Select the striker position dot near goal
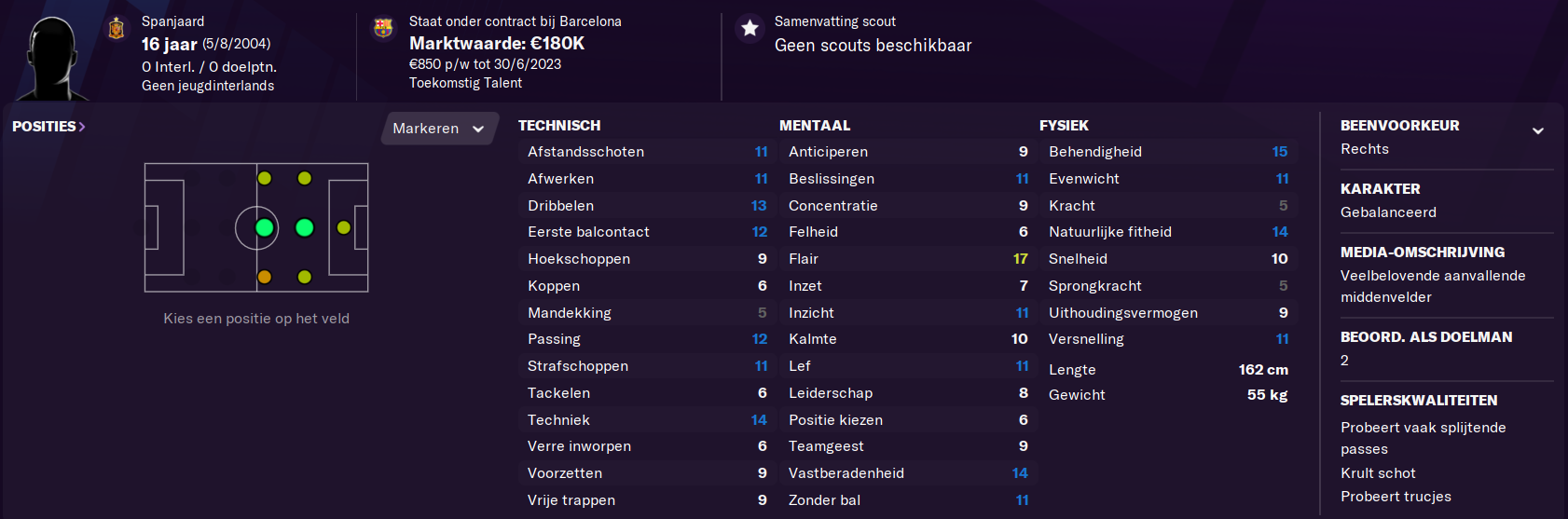Screen dimensions: 1568x519 coord(344,227)
